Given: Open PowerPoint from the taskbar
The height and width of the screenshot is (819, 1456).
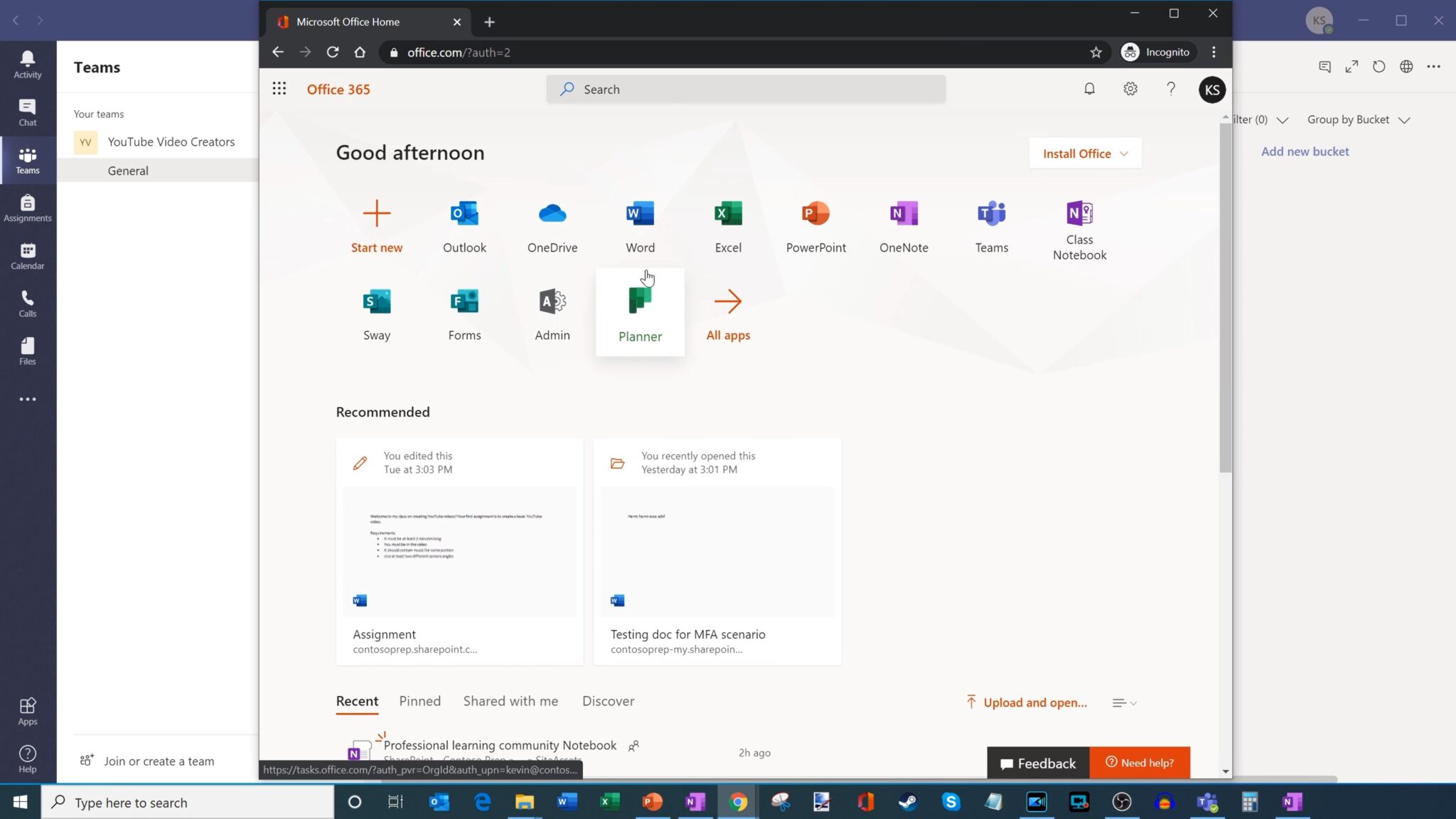Looking at the screenshot, I should [x=651, y=802].
